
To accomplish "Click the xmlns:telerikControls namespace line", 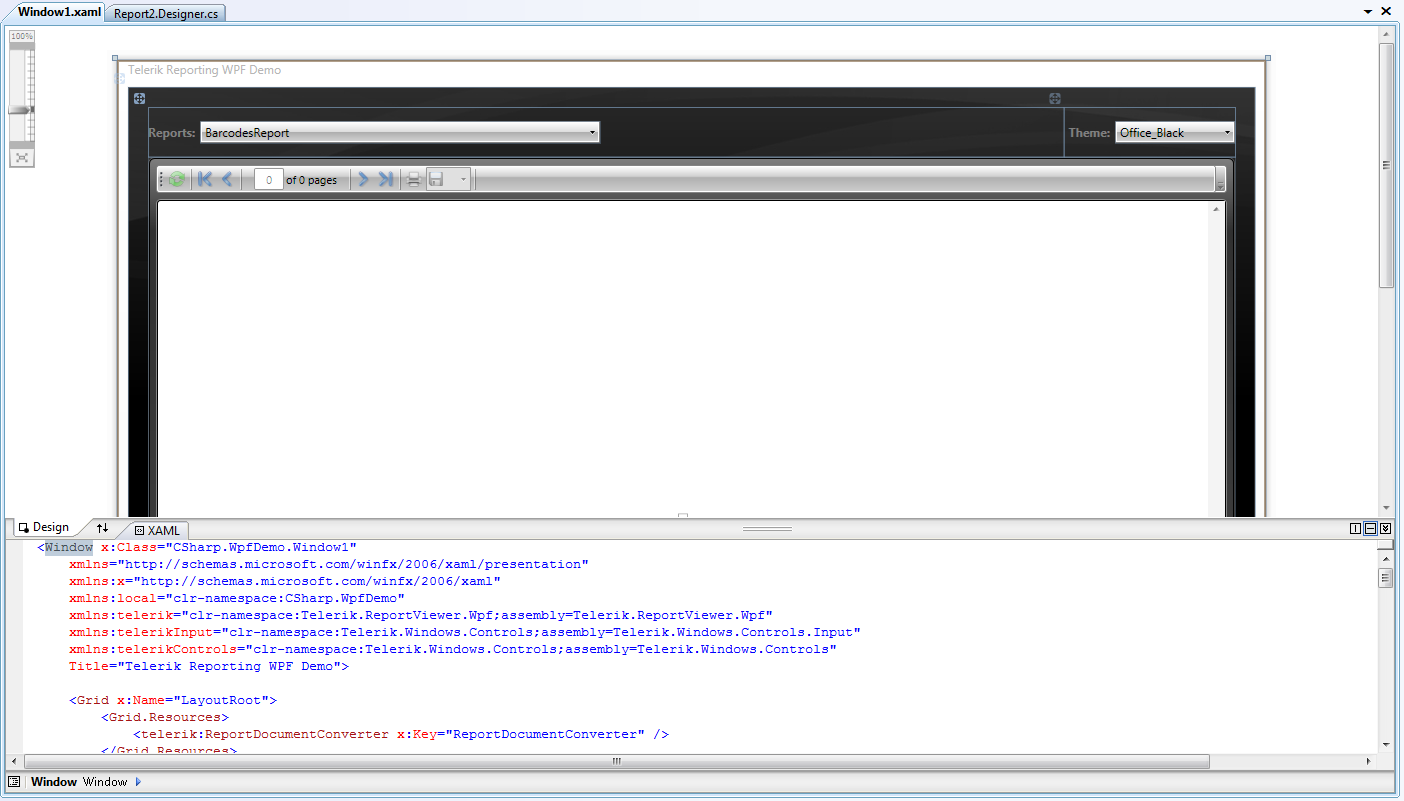I will point(453,649).
